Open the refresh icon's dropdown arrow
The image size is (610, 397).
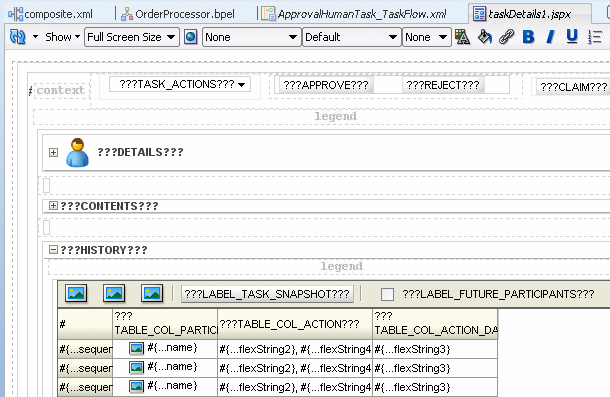(x=35, y=37)
